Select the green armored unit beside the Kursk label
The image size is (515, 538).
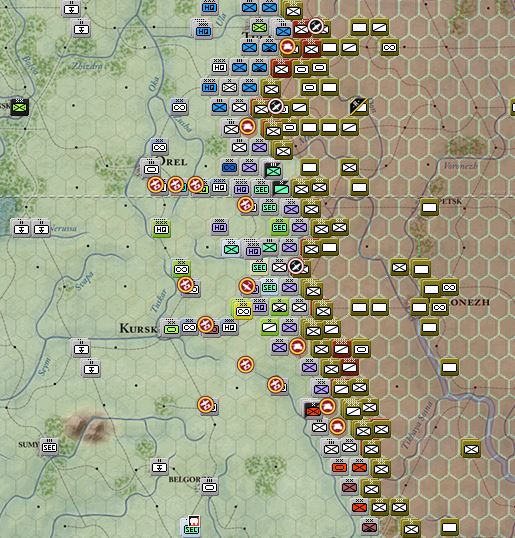171,328
